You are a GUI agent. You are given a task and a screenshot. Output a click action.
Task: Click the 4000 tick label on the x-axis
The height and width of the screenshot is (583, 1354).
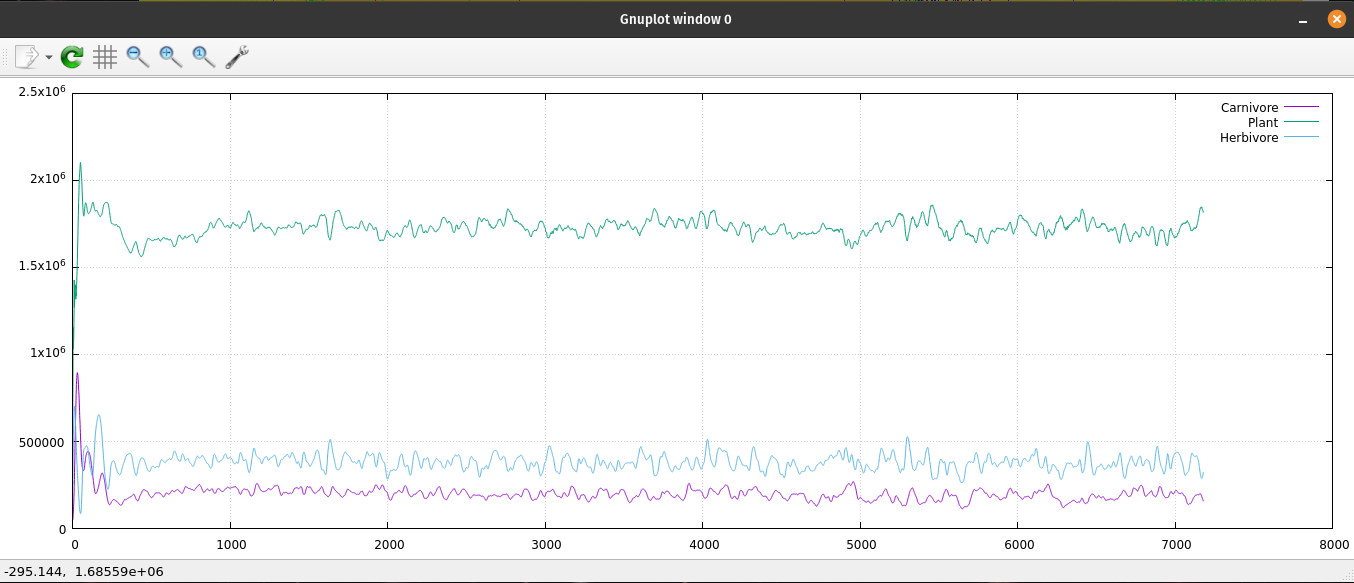703,545
